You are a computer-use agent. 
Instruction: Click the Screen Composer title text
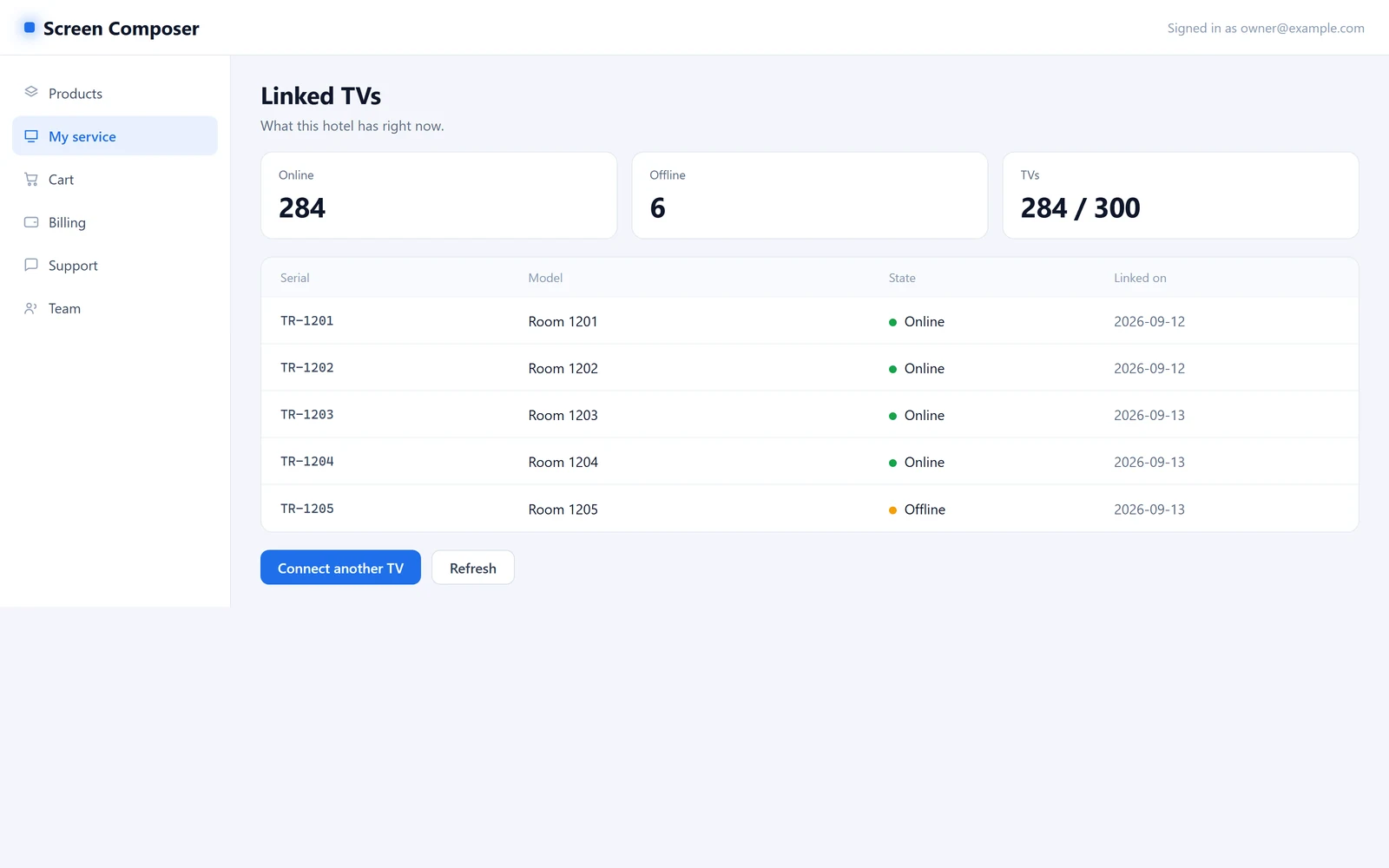point(122,29)
